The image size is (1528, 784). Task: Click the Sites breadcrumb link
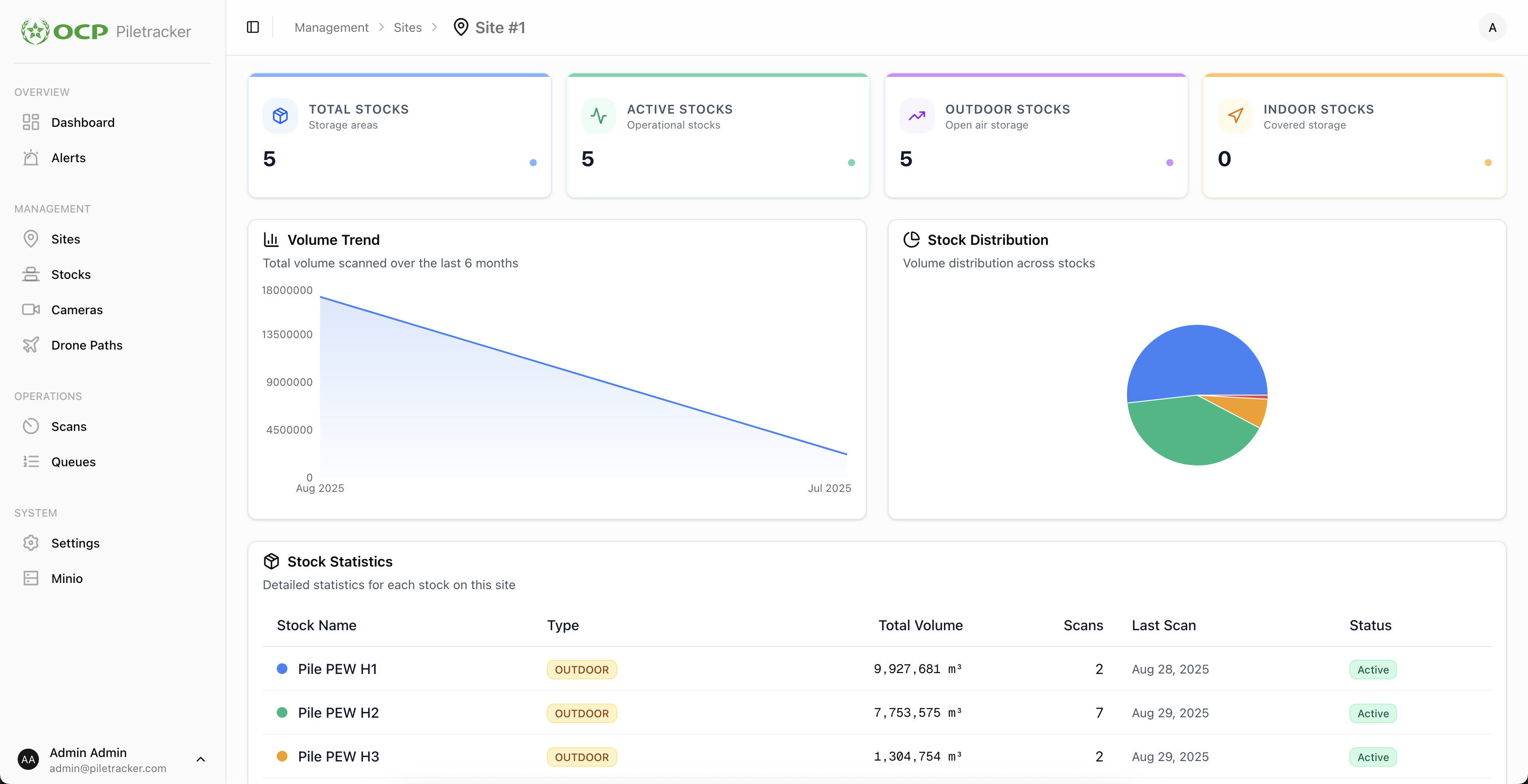[408, 27]
